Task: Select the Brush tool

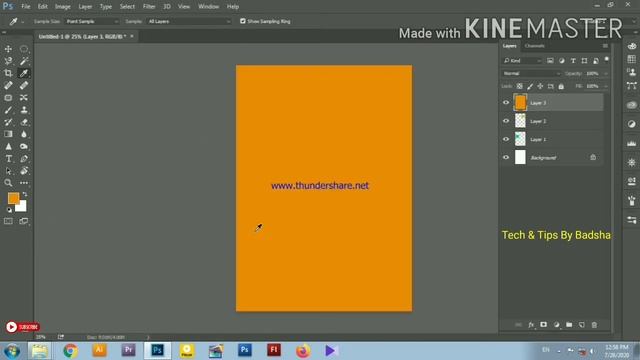Action: (8, 110)
